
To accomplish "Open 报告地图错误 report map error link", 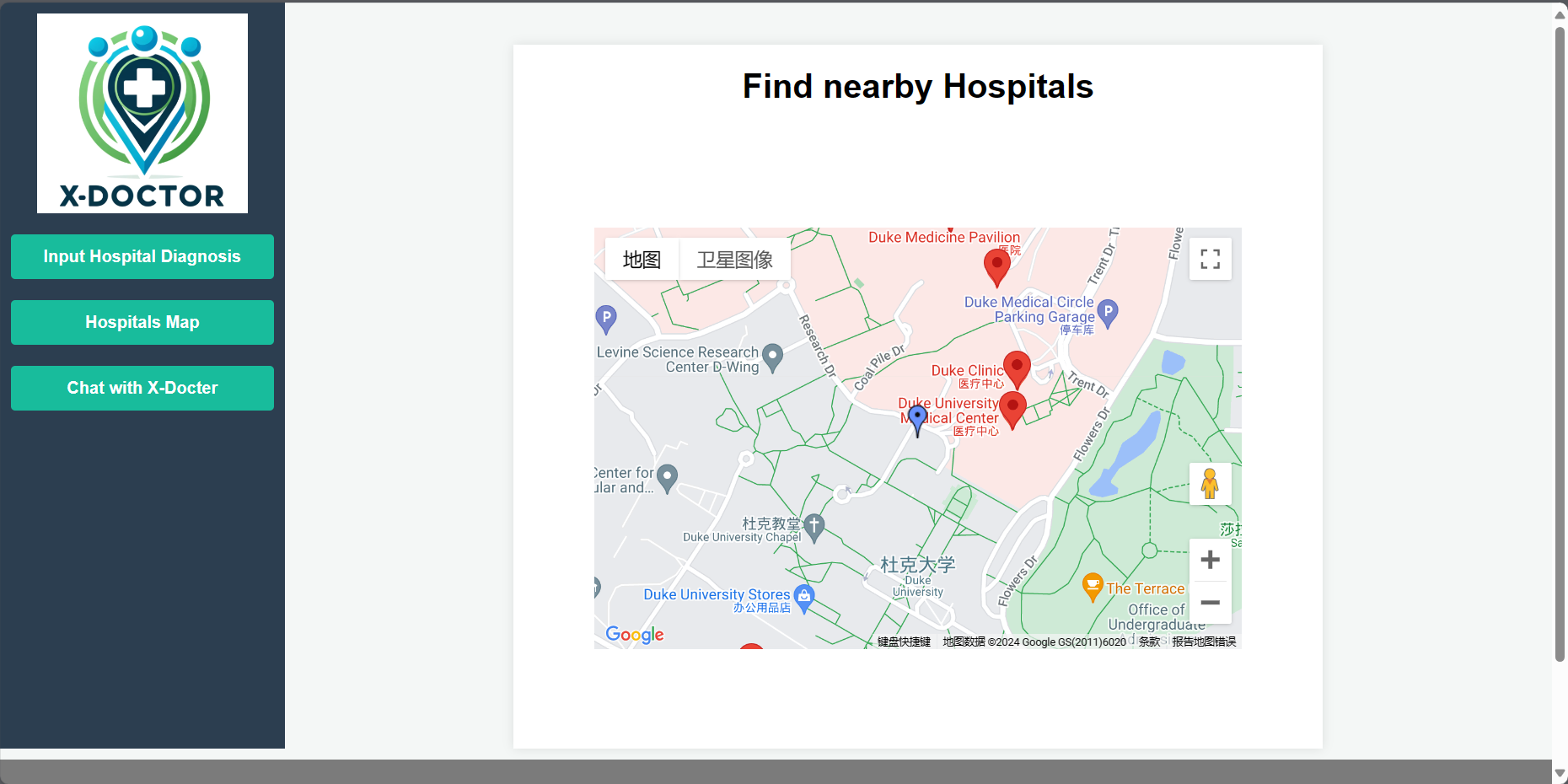I will pos(1204,642).
